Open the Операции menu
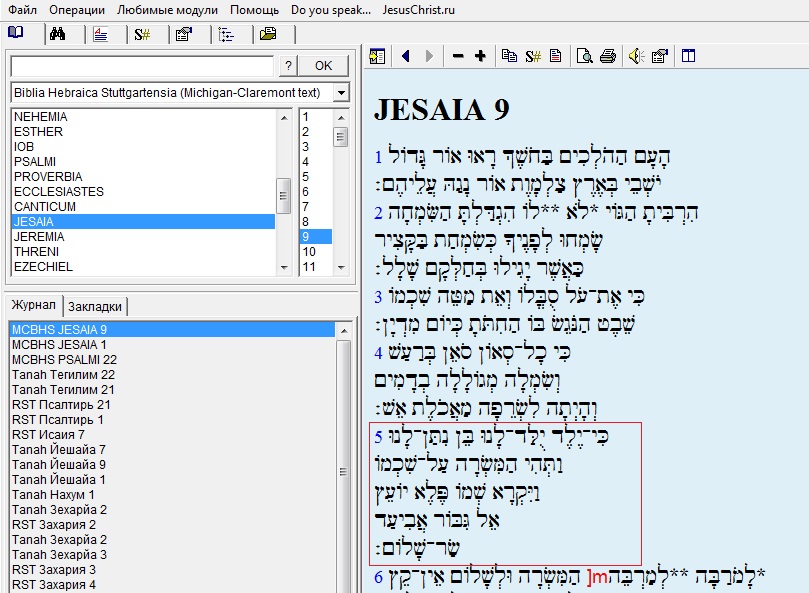 pos(77,9)
